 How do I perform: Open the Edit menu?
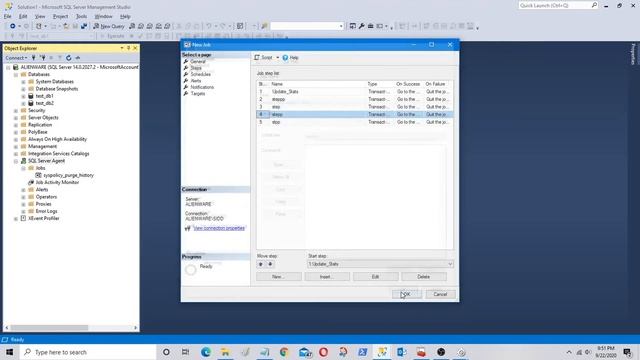click(23, 16)
